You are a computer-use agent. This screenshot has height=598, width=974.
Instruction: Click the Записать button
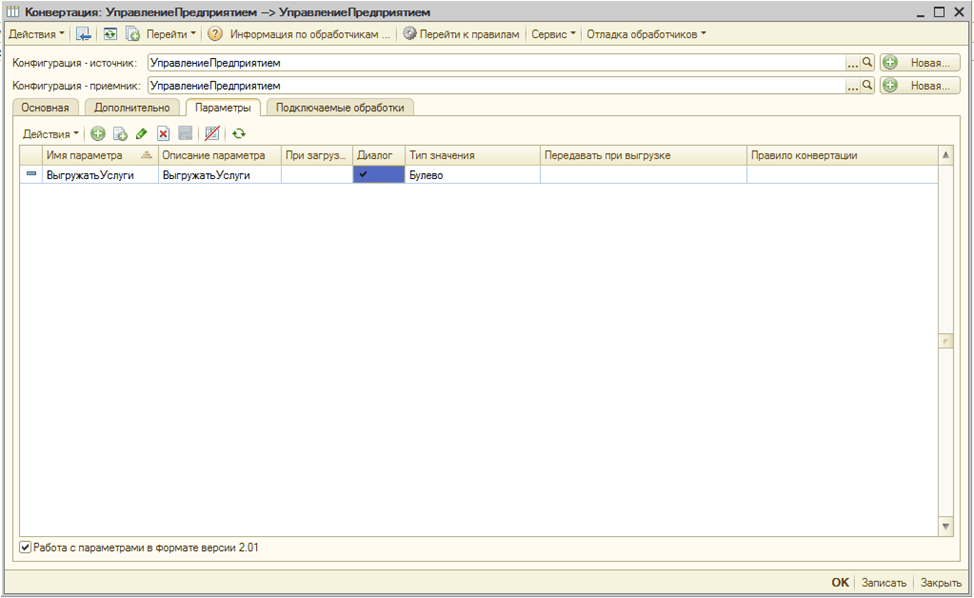click(x=883, y=583)
